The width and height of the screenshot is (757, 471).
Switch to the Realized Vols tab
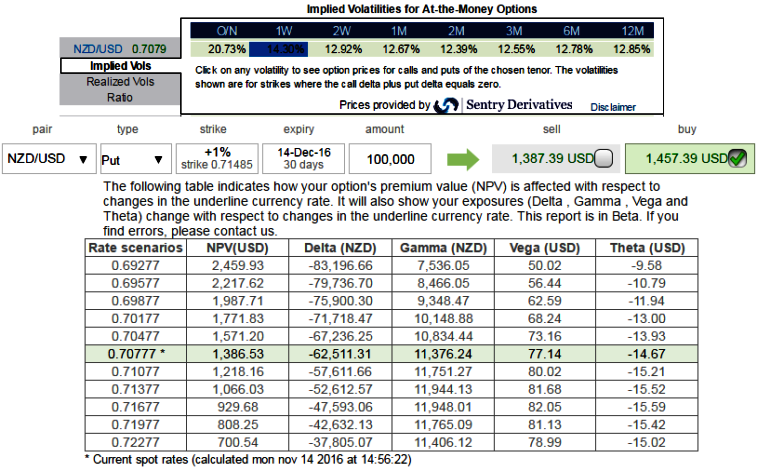pyautogui.click(x=120, y=82)
